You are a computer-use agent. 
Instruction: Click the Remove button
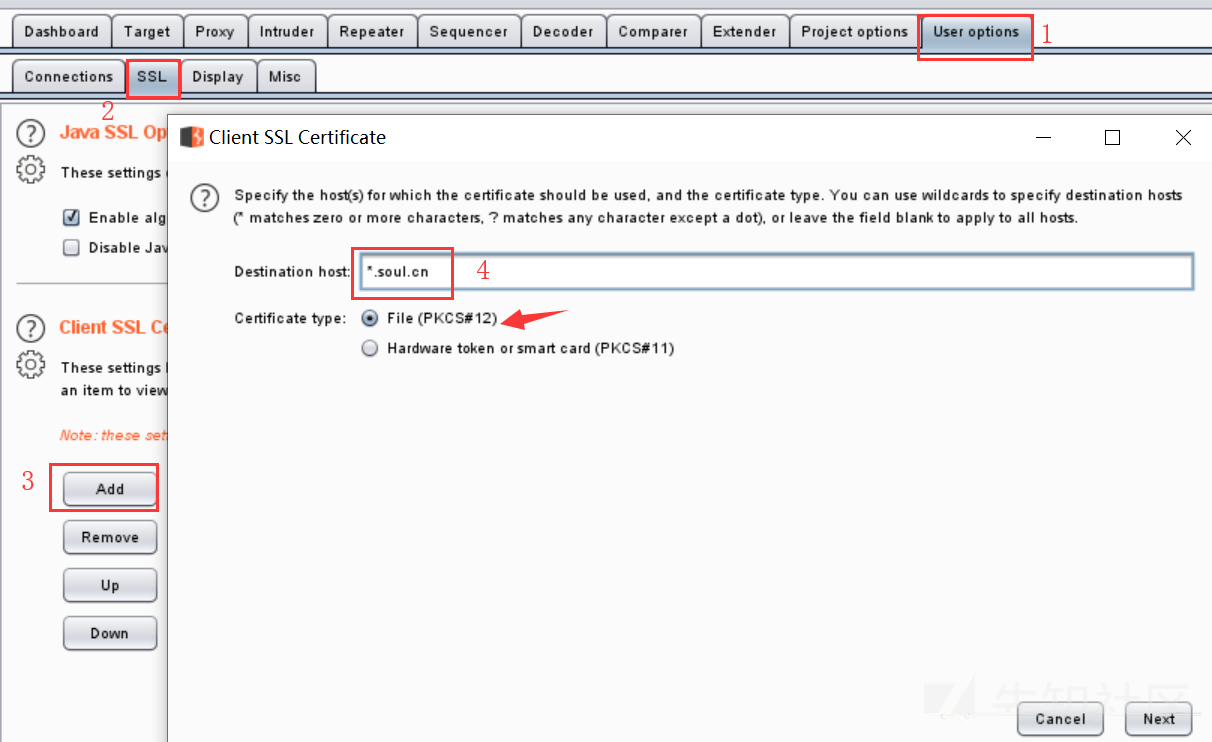point(110,537)
